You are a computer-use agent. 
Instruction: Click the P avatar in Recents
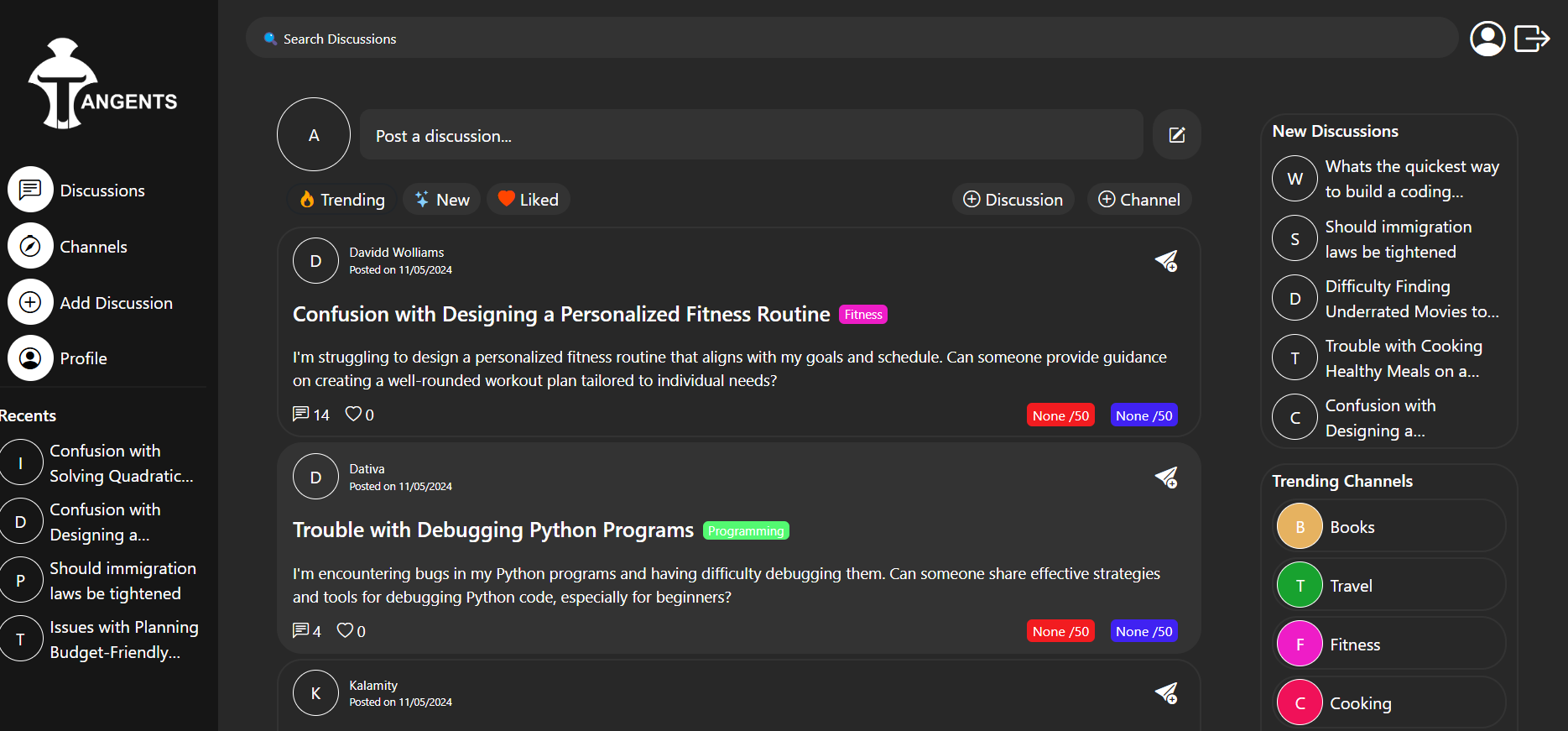[x=20, y=580]
